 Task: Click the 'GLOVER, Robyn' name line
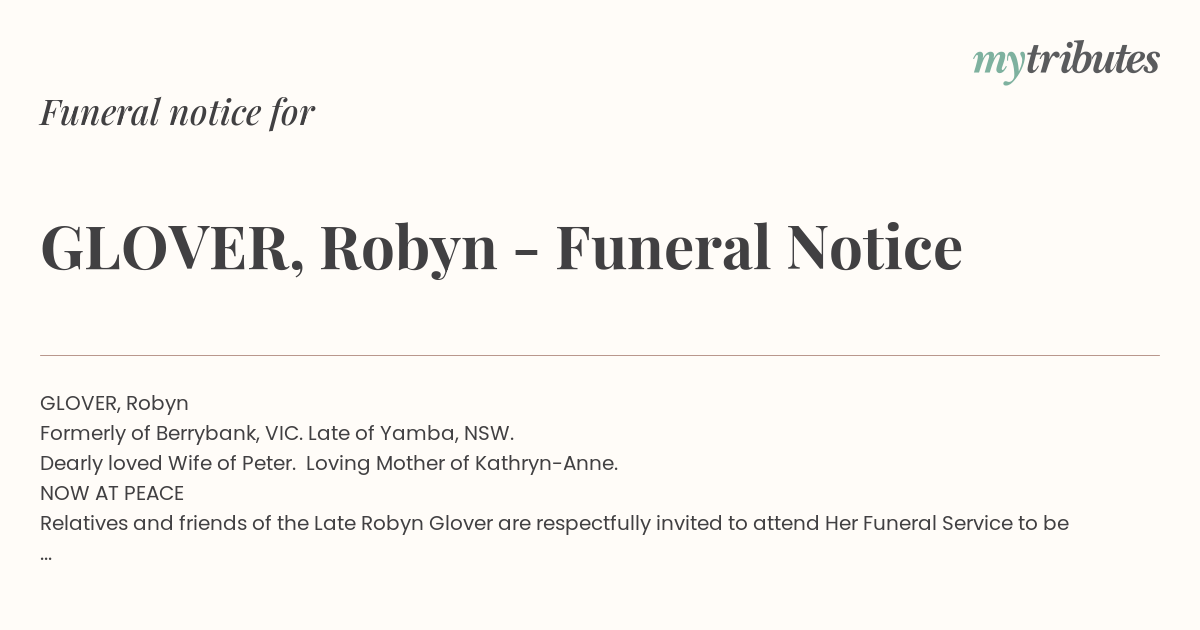[114, 404]
